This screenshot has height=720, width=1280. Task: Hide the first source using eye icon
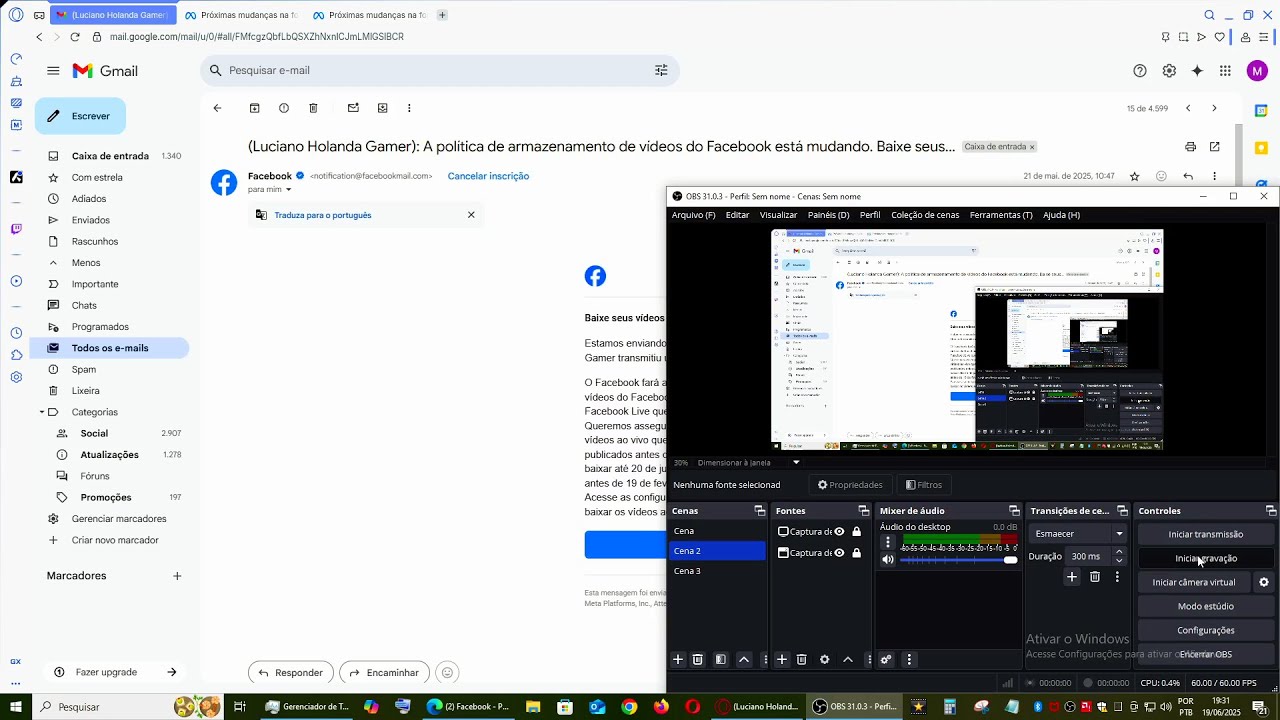point(840,532)
